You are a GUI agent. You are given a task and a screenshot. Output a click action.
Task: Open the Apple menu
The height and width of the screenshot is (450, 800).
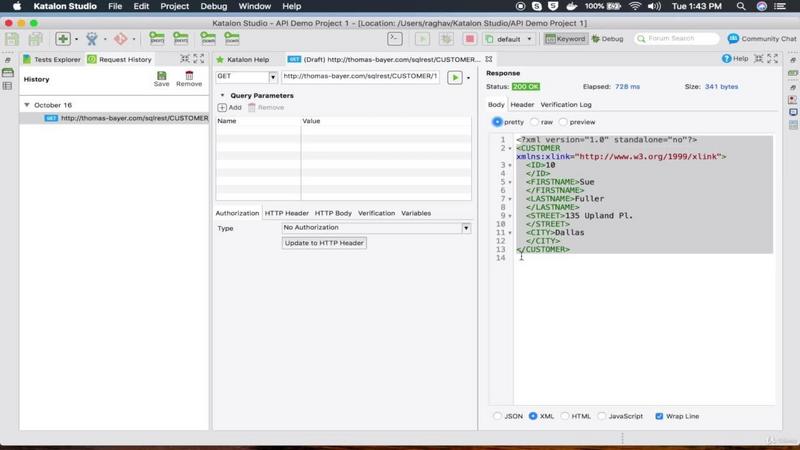[x=16, y=6]
